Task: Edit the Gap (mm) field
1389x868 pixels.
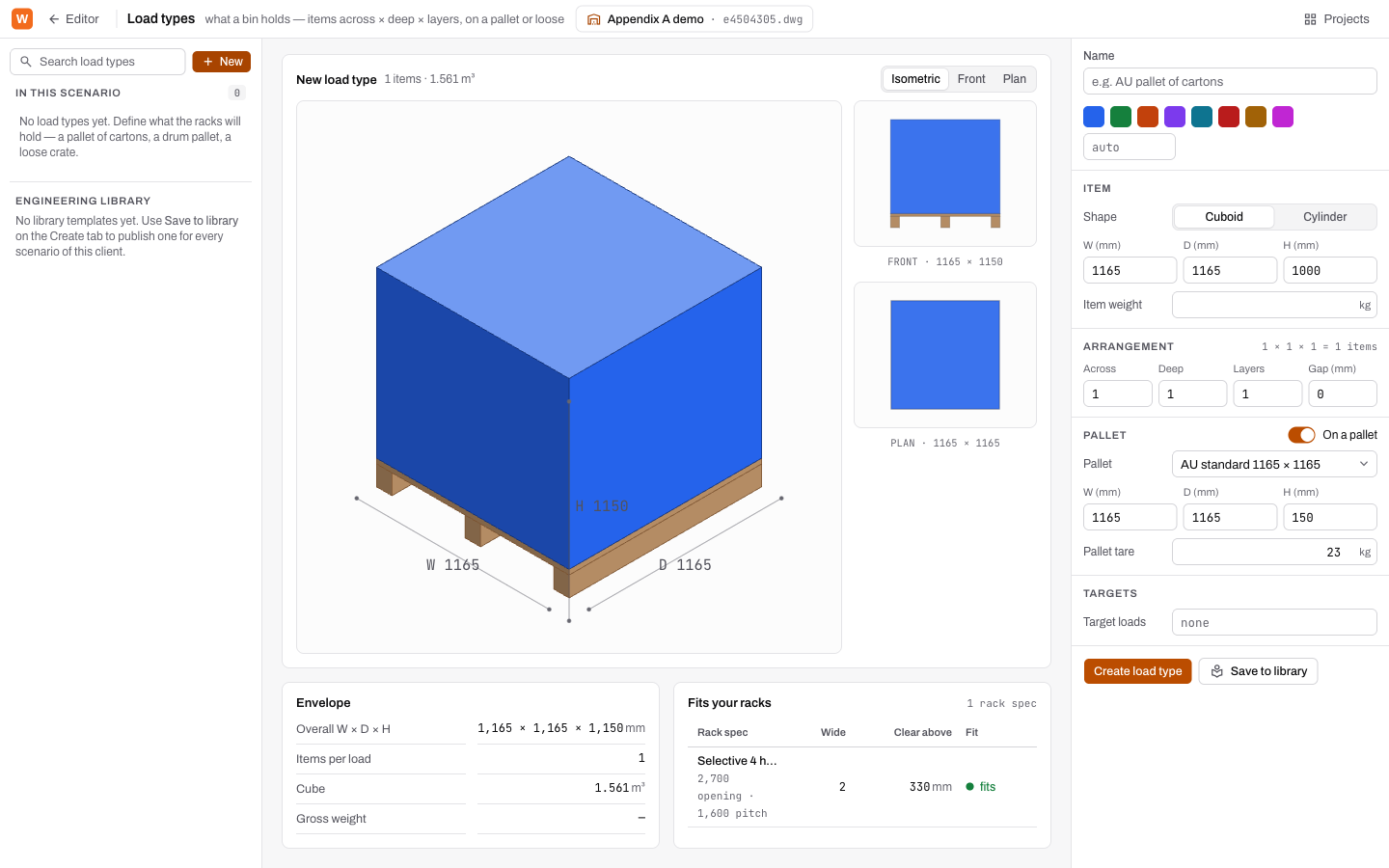Action: (1343, 393)
